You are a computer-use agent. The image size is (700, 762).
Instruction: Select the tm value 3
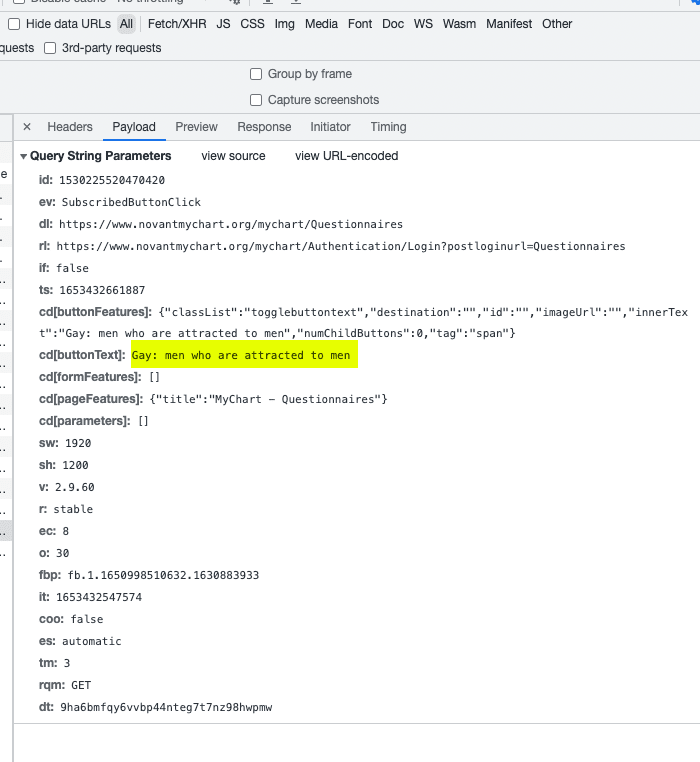[x=67, y=663]
